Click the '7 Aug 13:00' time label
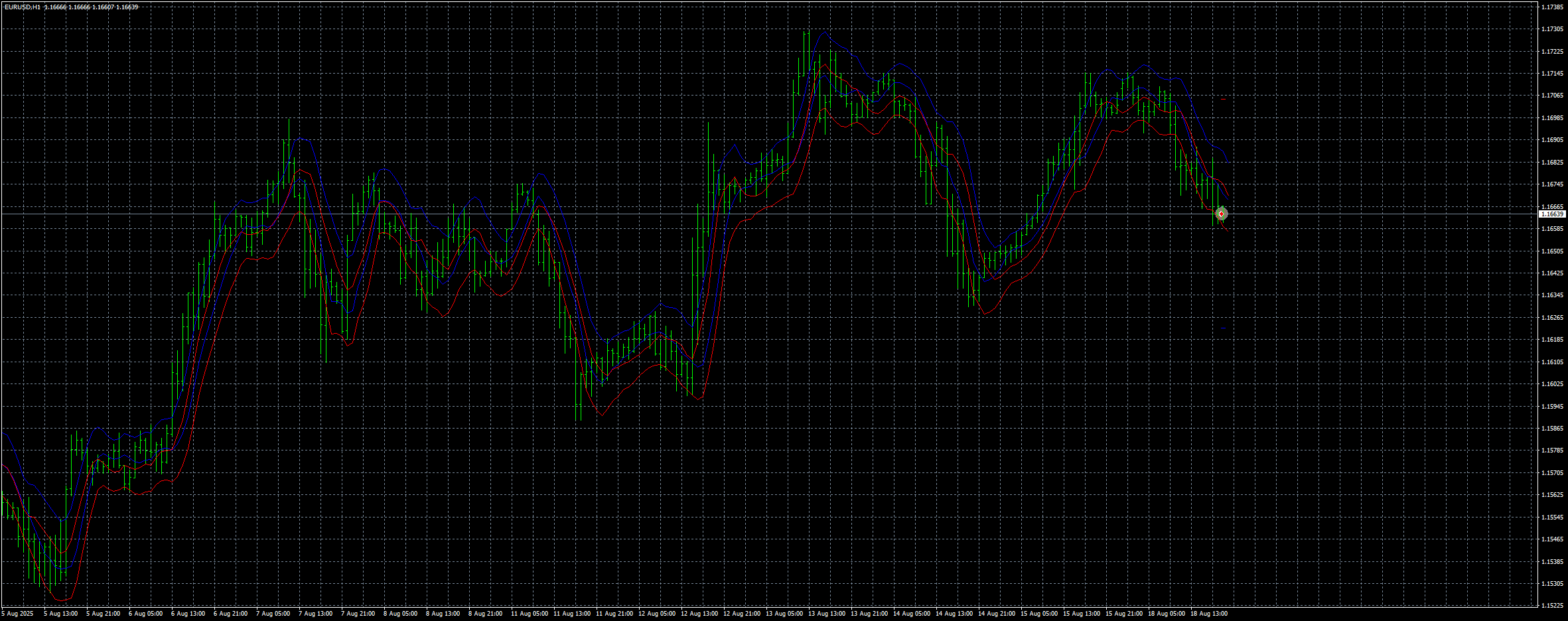1568x621 pixels. [315, 614]
